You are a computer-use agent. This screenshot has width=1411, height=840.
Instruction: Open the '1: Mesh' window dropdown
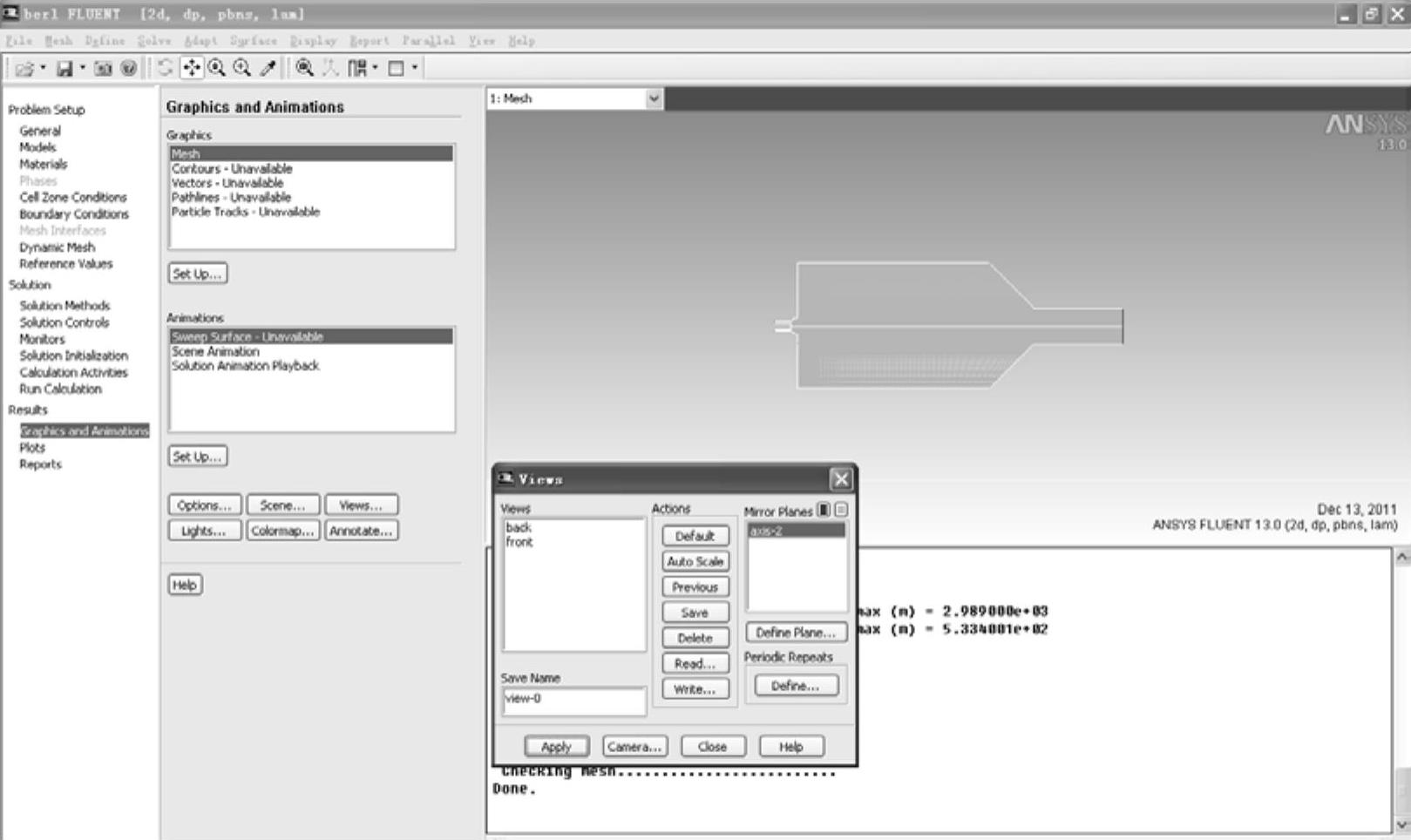tap(654, 99)
